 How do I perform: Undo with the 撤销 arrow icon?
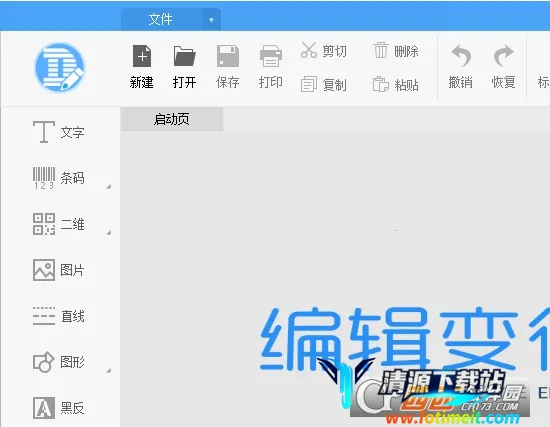(x=461, y=55)
